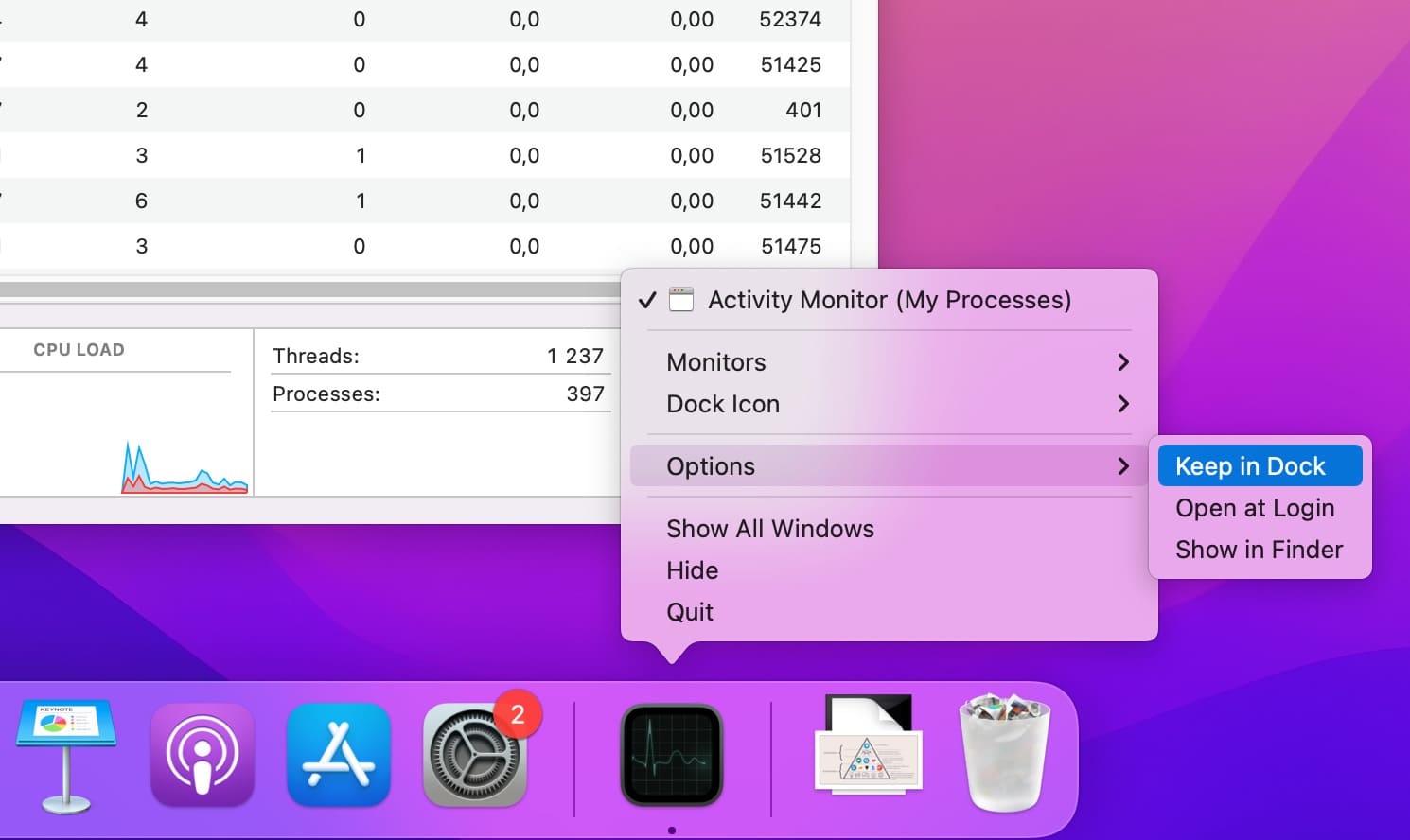The height and width of the screenshot is (840, 1410).
Task: Click the Threads count 1 237
Action: pyautogui.click(x=575, y=356)
